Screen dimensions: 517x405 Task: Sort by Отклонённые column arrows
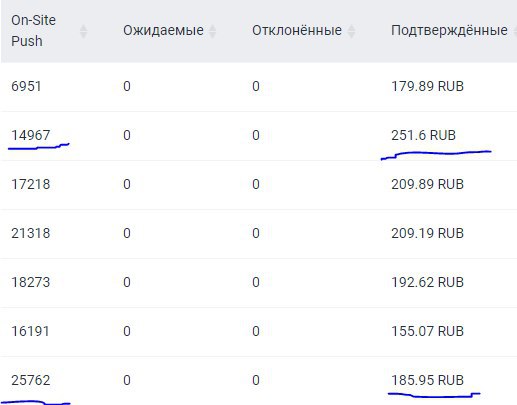351,31
